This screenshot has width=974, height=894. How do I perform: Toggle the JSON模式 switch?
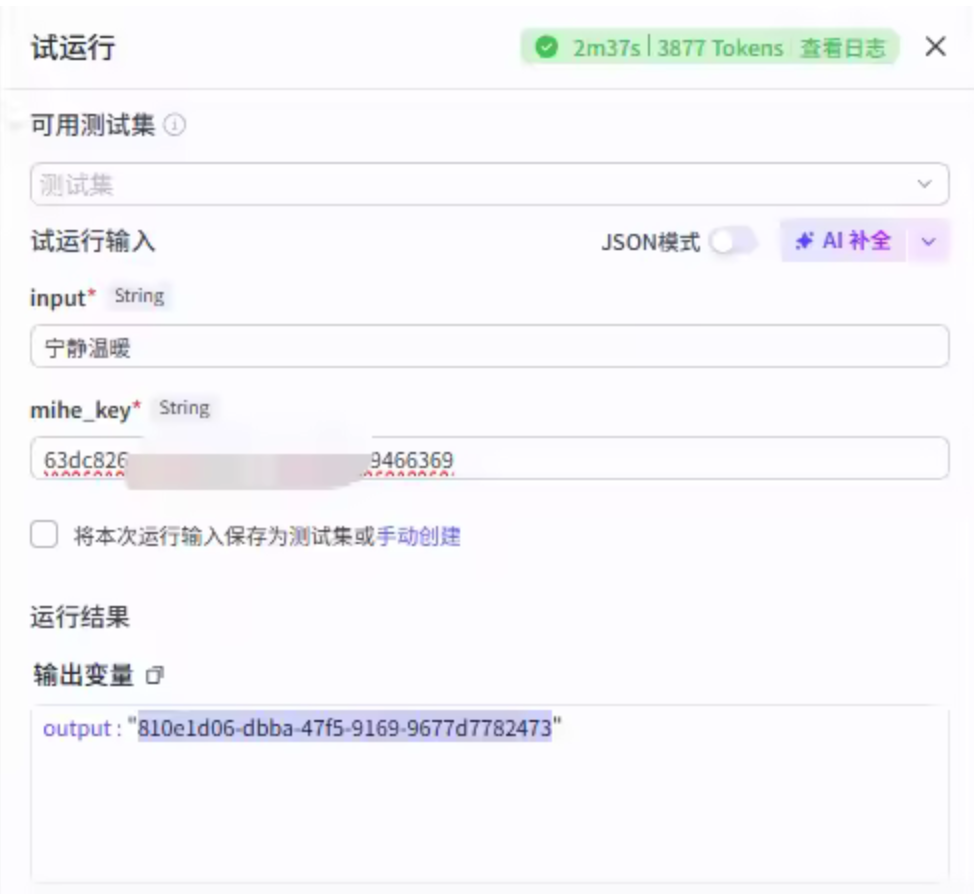pos(733,241)
